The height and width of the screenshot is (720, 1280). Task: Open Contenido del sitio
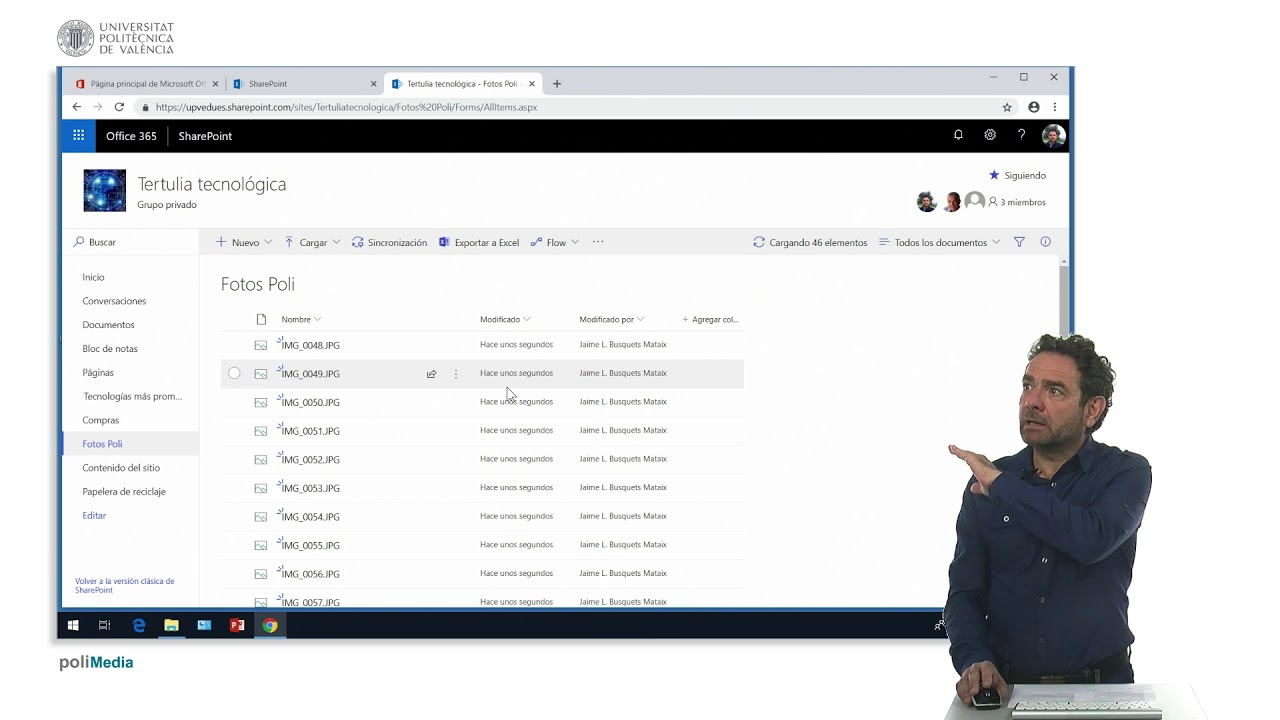(121, 468)
